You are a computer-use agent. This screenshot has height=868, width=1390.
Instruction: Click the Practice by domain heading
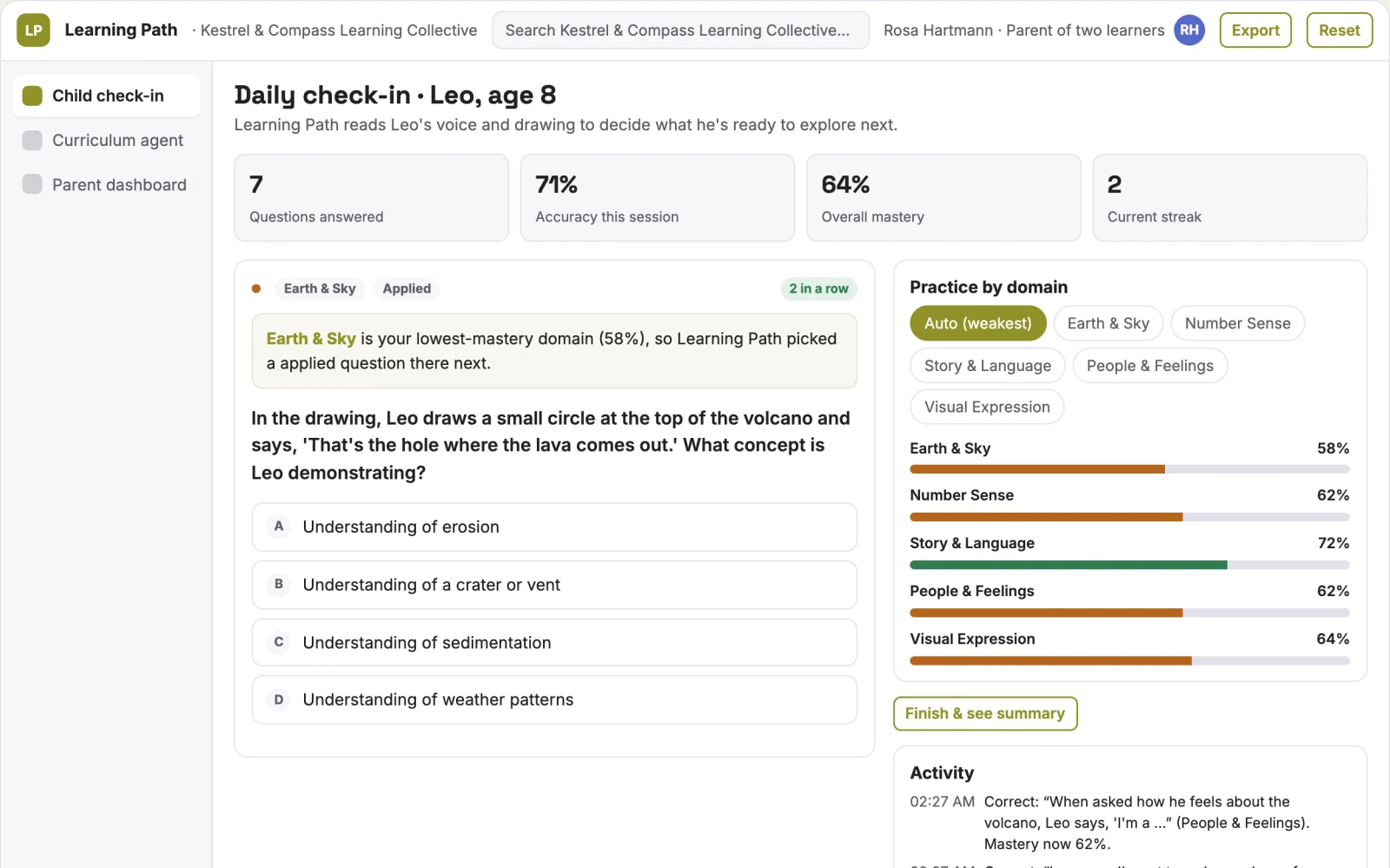(x=989, y=287)
